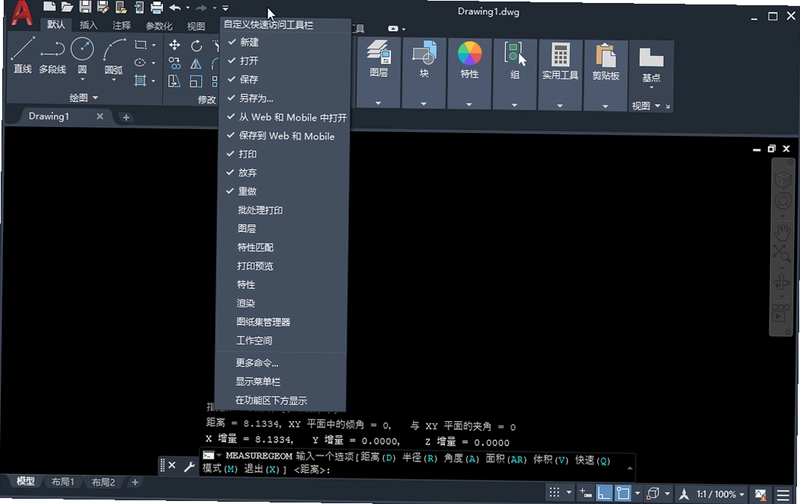Expand the dropdown arrow under 特性 panel

tap(469, 105)
